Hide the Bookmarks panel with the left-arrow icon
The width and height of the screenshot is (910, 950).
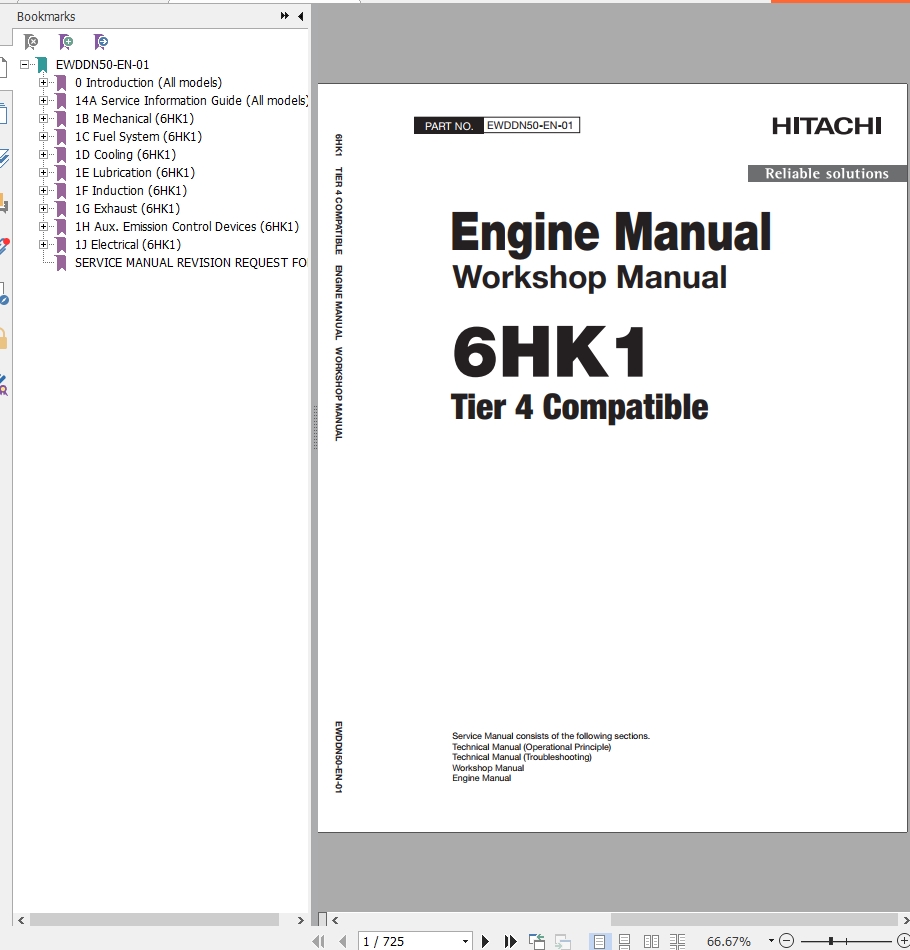click(301, 16)
